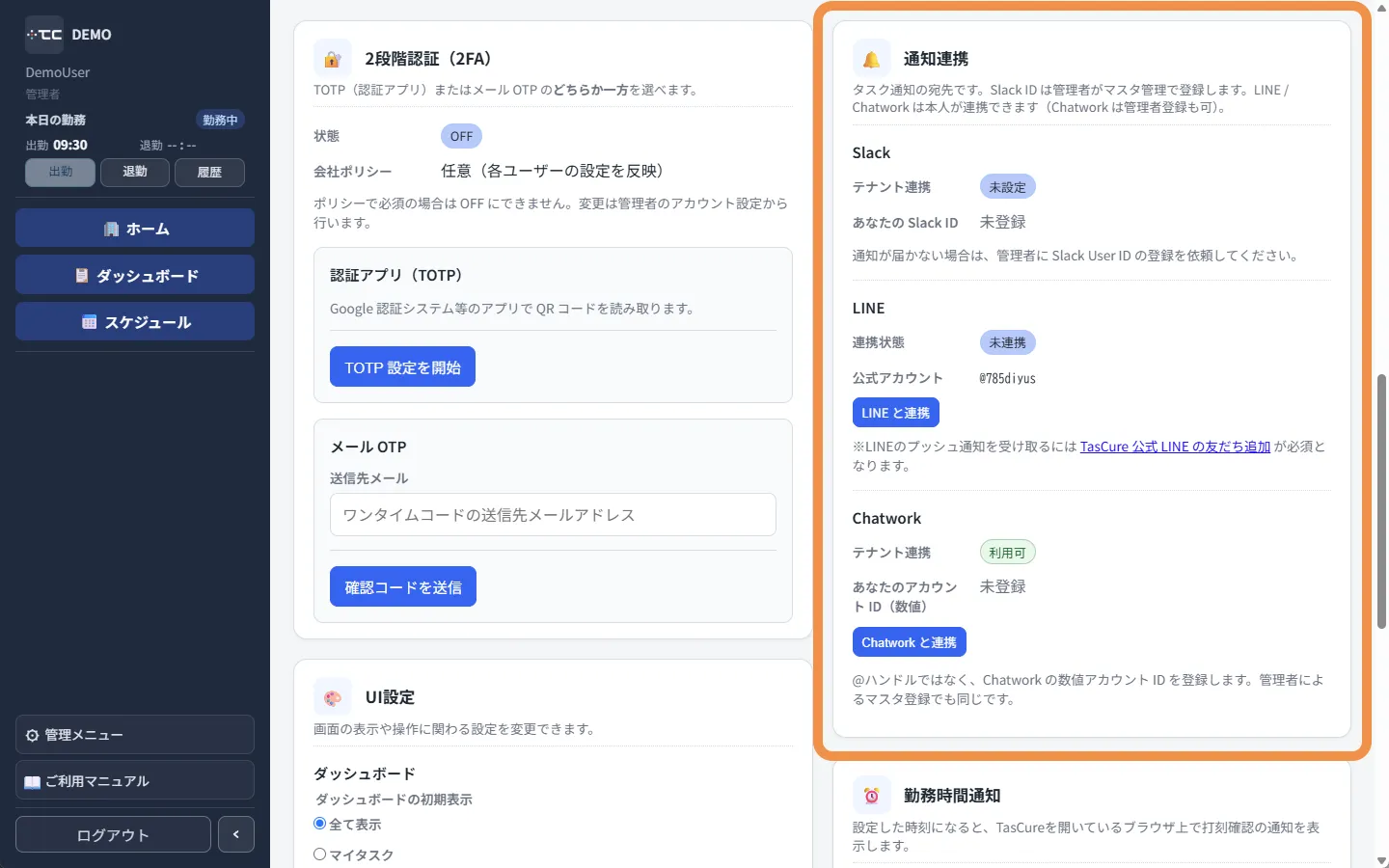Select the 全て表示 radio button
This screenshot has height=868, width=1389.
click(320, 824)
